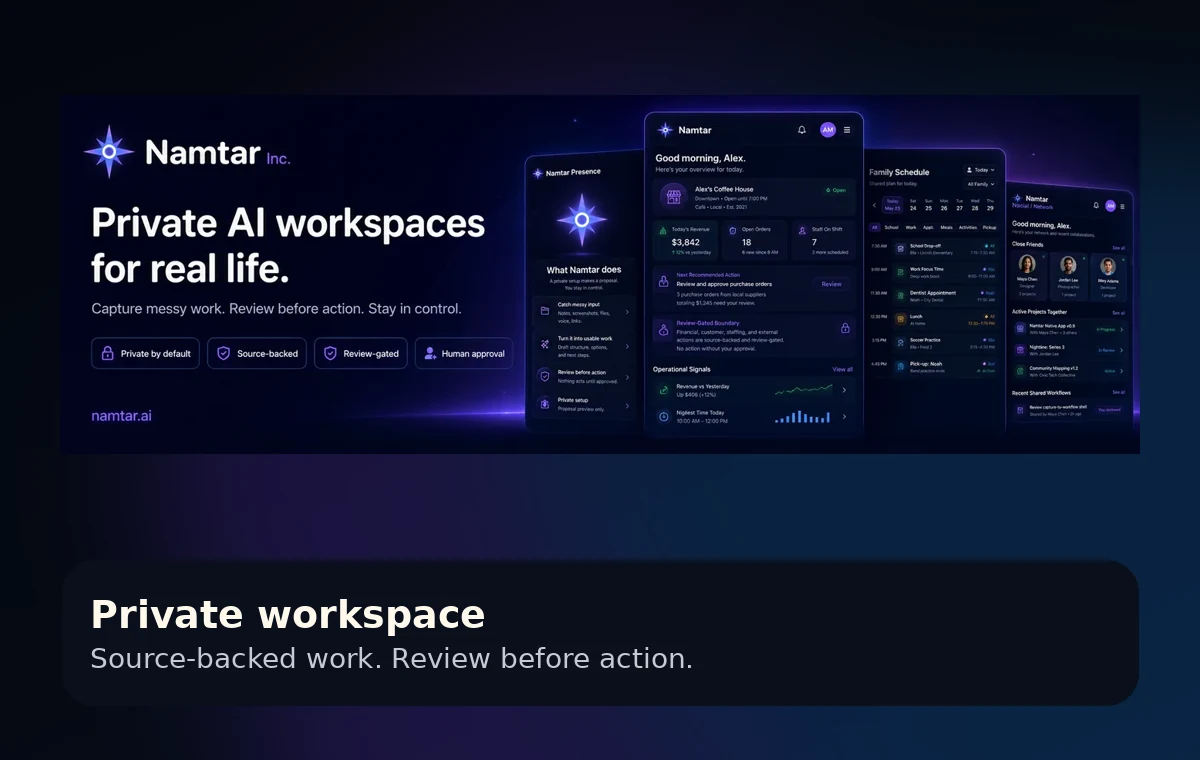Click the School Drop-off event icon

point(900,248)
